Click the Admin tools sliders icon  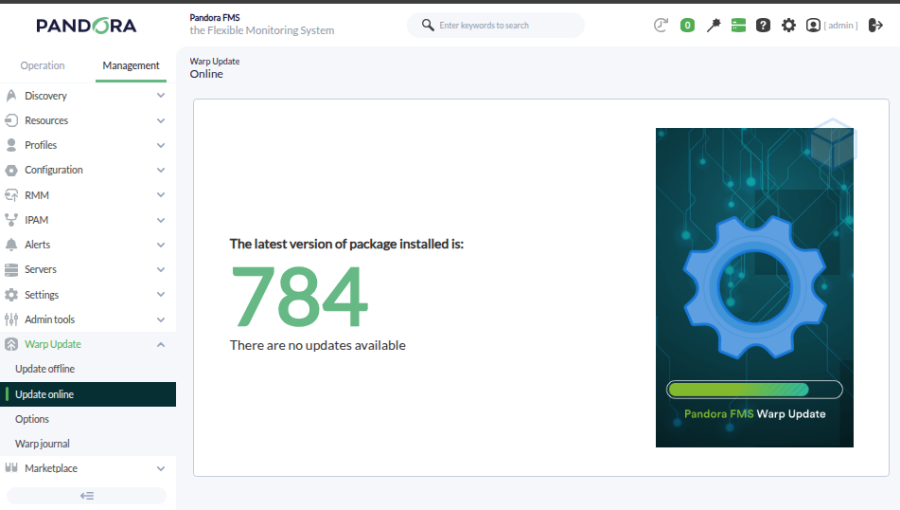click(x=11, y=319)
